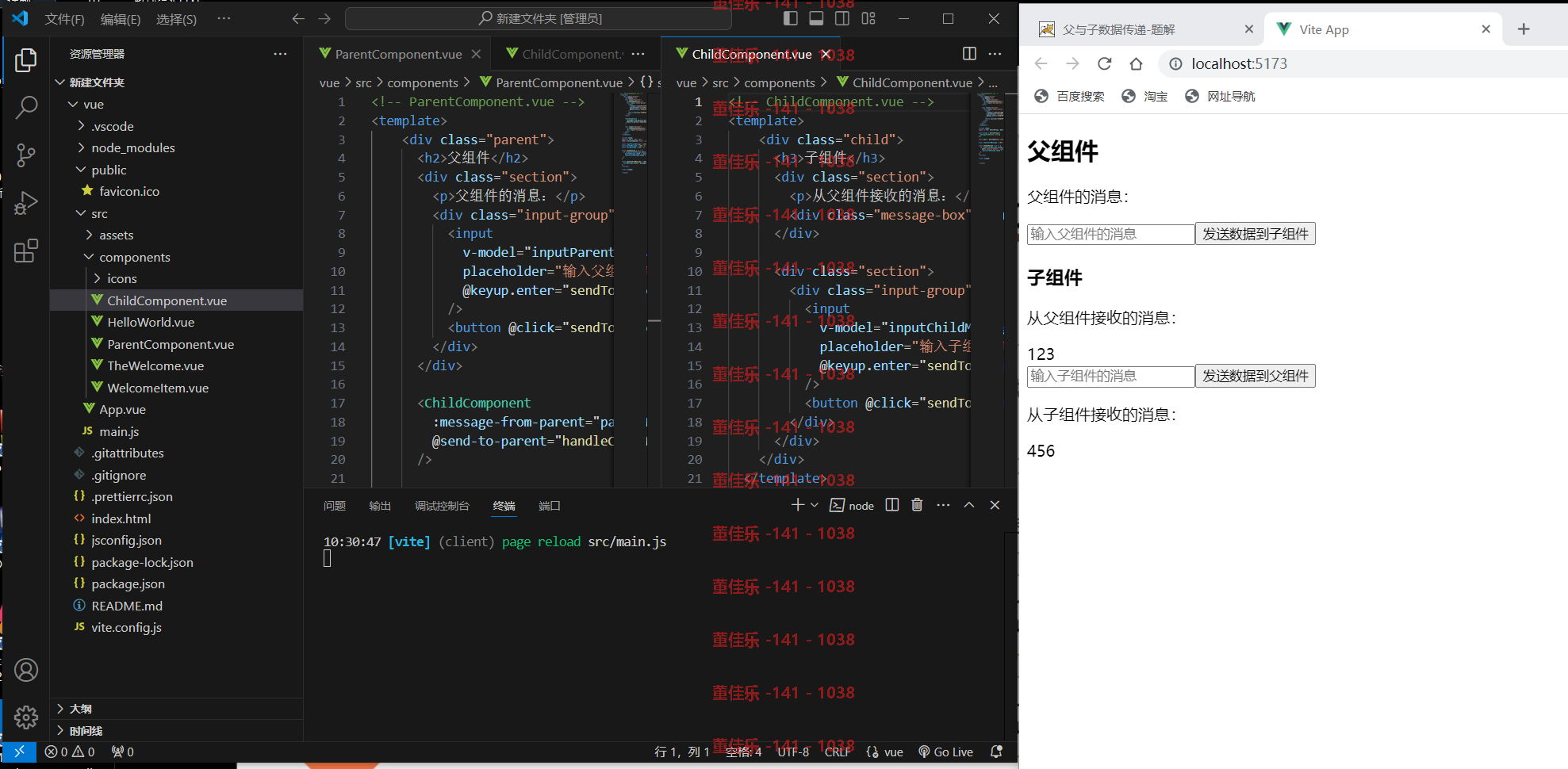Switch to the 端口 panel tab
1568x769 pixels.
550,506
